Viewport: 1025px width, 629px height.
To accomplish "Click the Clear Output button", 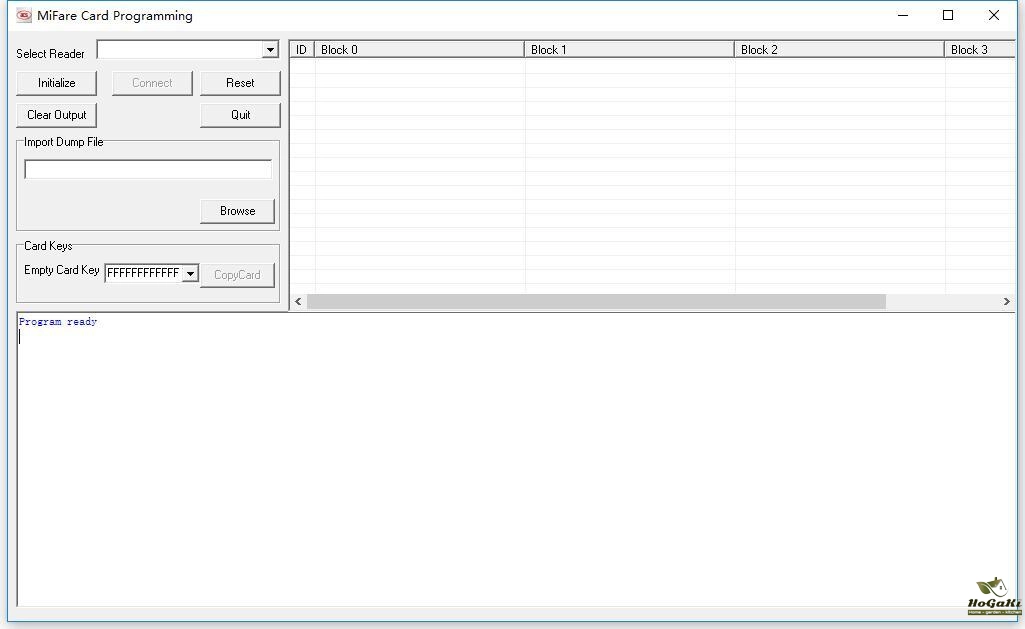I will (x=57, y=115).
